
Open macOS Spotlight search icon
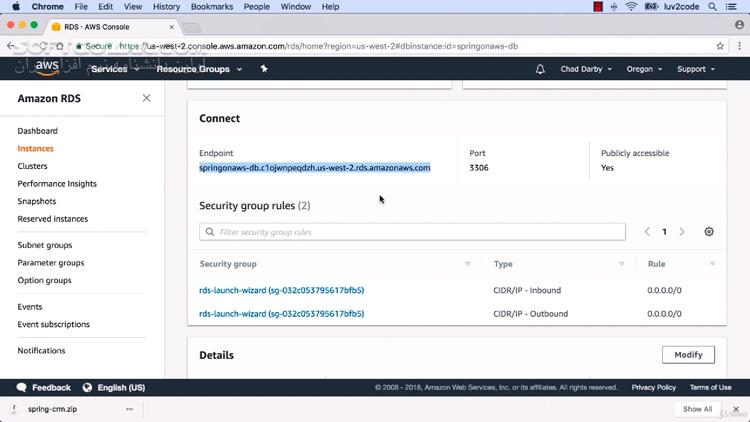[x=713, y=7]
